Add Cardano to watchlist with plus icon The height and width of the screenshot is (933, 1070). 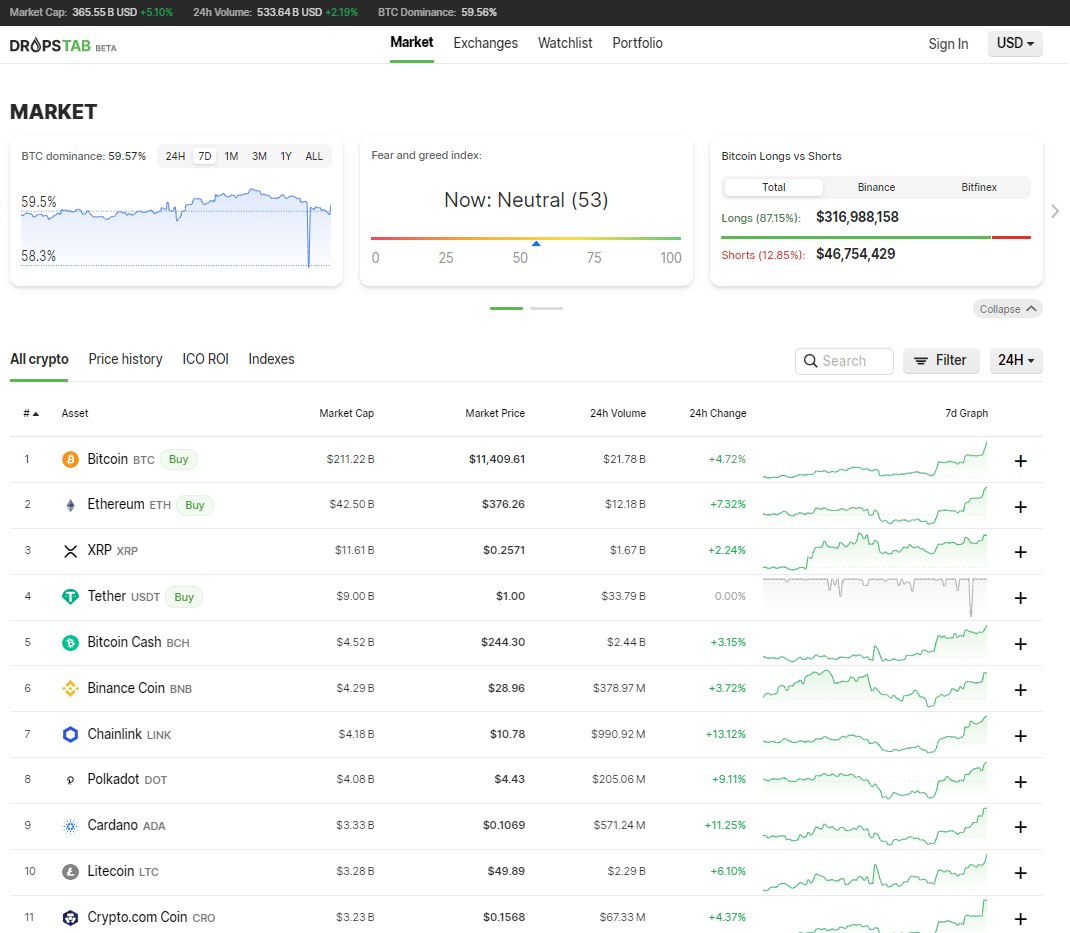click(1020, 827)
